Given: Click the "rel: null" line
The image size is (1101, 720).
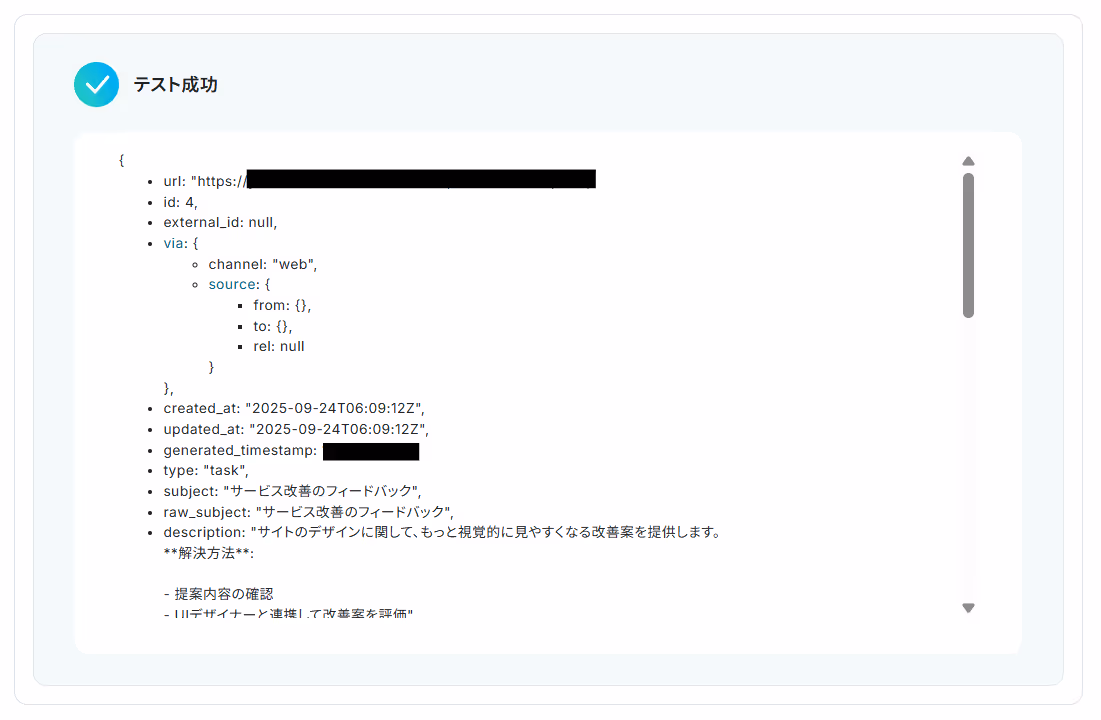Looking at the screenshot, I should point(279,346).
